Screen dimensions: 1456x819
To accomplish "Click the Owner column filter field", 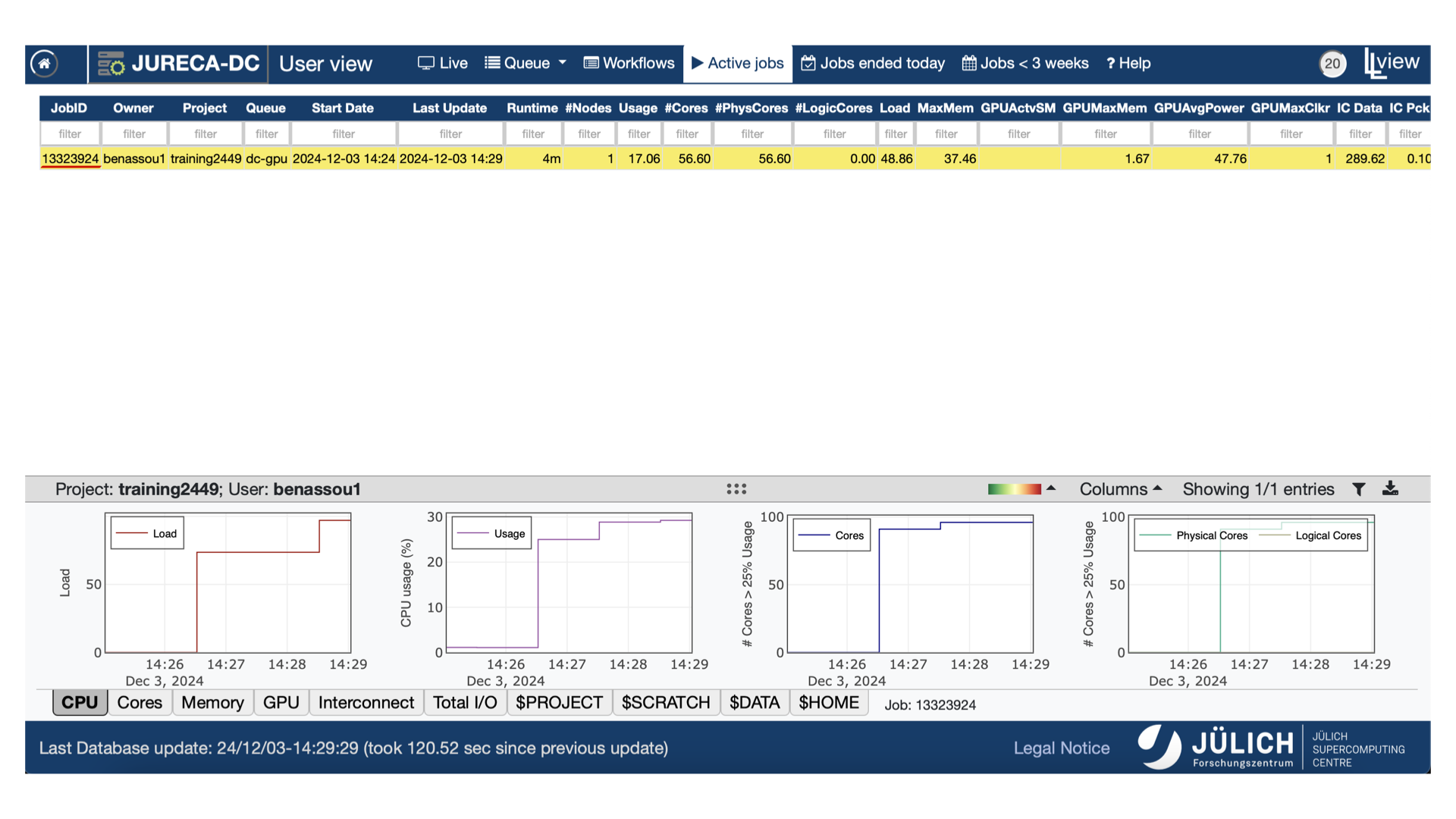I will 134,134.
